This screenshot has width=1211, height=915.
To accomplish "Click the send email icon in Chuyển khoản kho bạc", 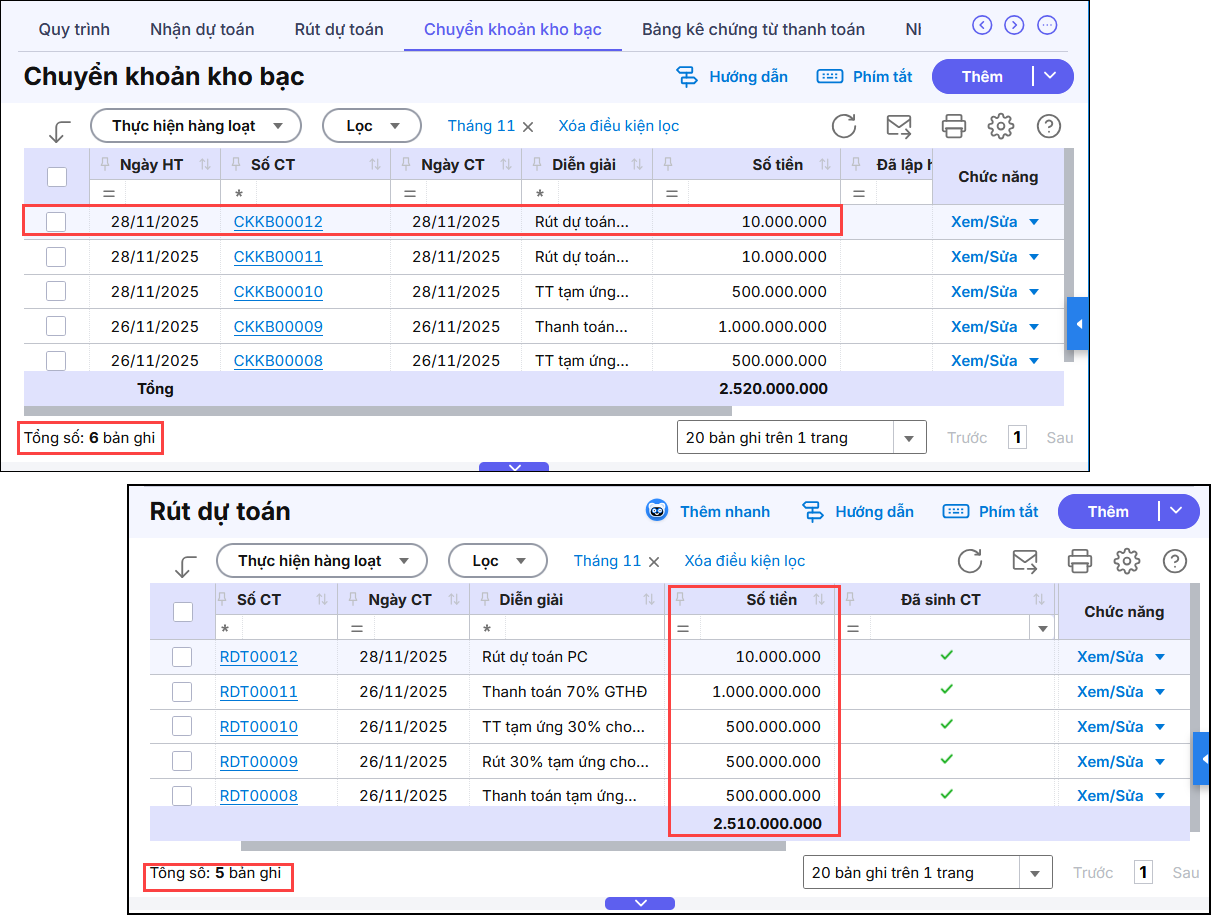I will pyautogui.click(x=899, y=126).
